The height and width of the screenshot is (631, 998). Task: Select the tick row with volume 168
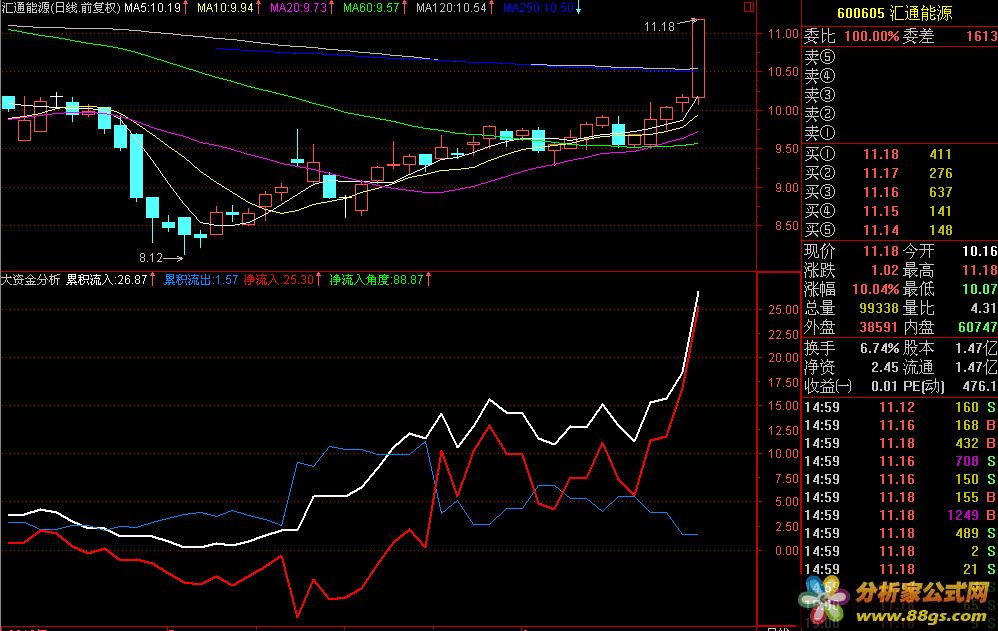[899, 425]
